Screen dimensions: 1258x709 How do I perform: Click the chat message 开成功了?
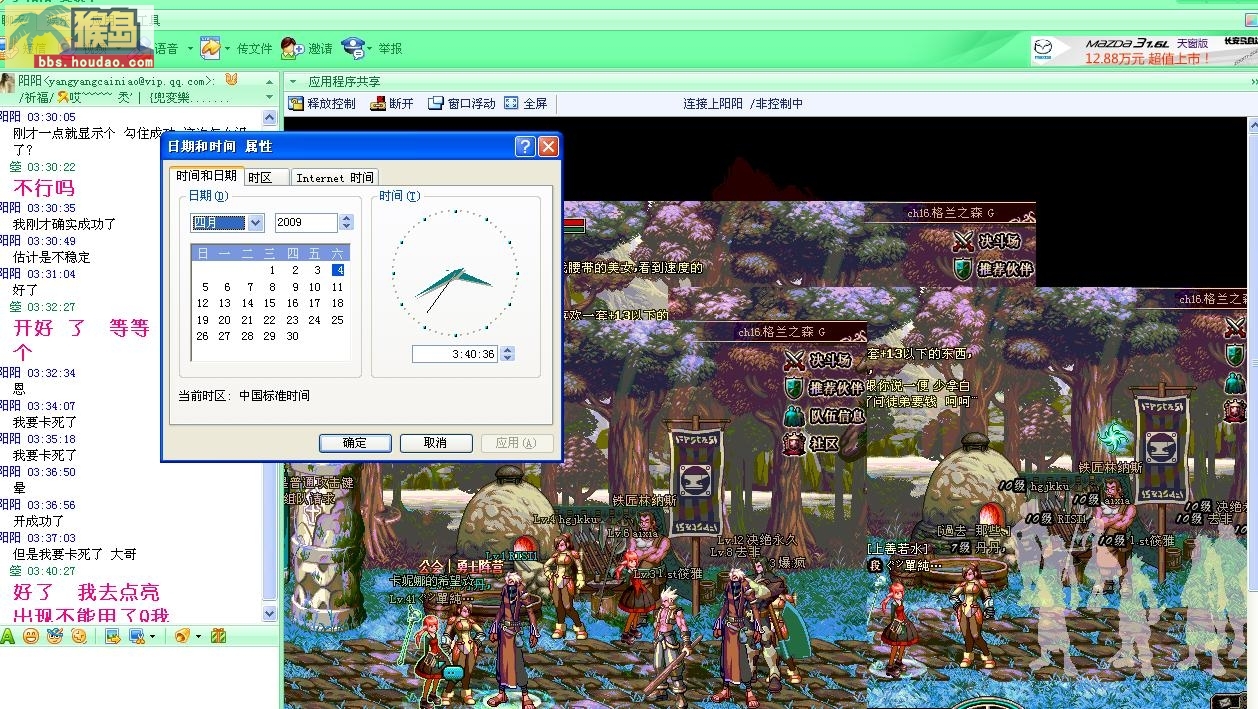(38, 521)
